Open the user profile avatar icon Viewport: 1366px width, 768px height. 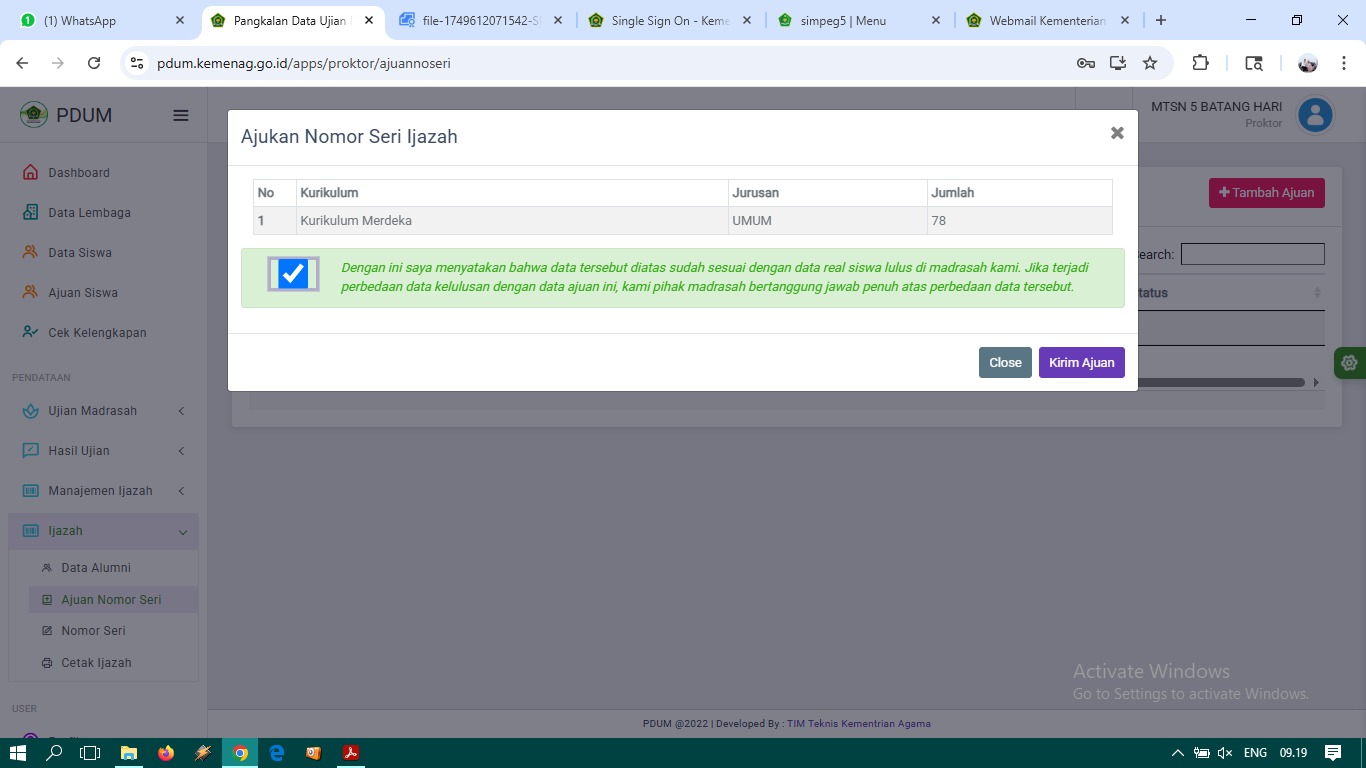point(1315,115)
